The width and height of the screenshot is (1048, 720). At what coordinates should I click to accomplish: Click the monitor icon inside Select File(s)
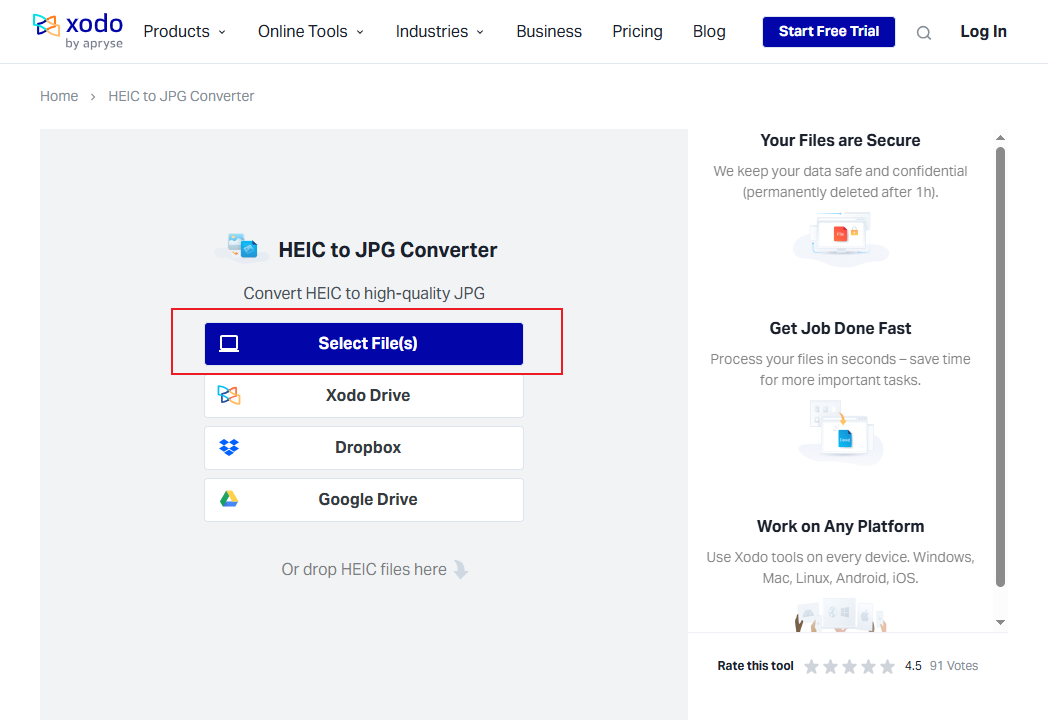click(229, 342)
